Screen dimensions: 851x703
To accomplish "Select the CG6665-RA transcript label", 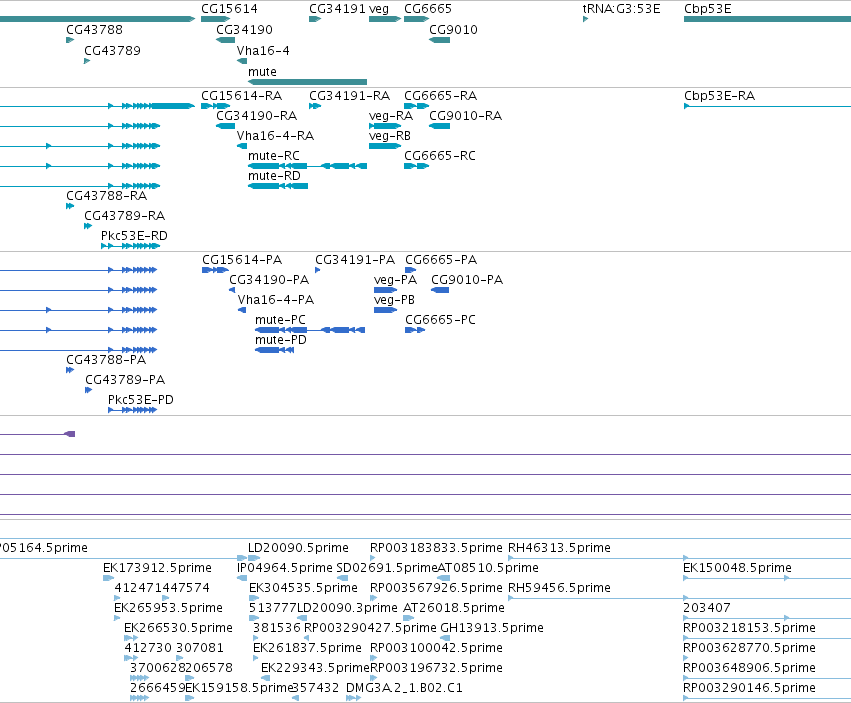I will click(x=441, y=96).
